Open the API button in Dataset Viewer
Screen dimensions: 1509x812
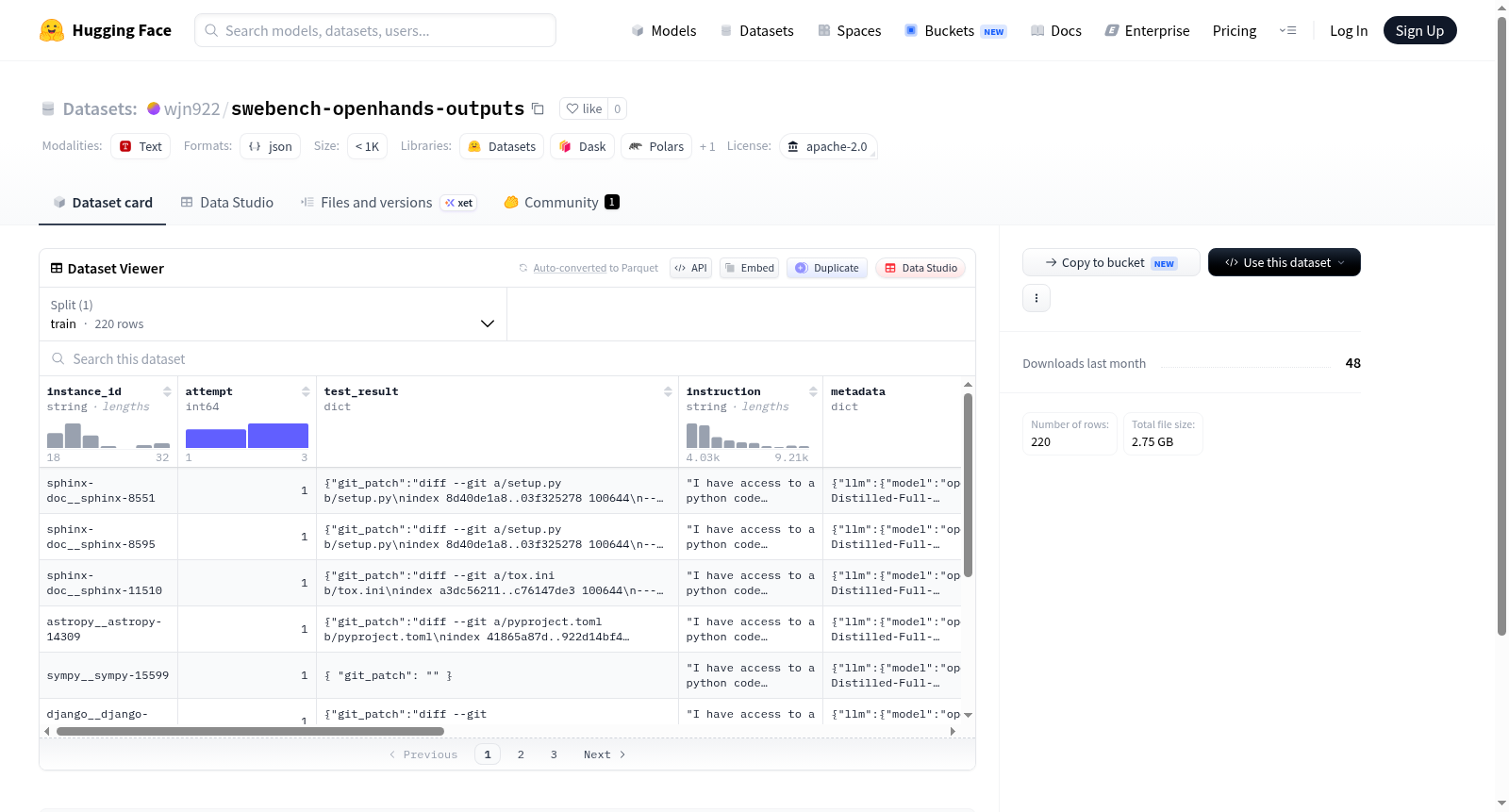click(690, 268)
